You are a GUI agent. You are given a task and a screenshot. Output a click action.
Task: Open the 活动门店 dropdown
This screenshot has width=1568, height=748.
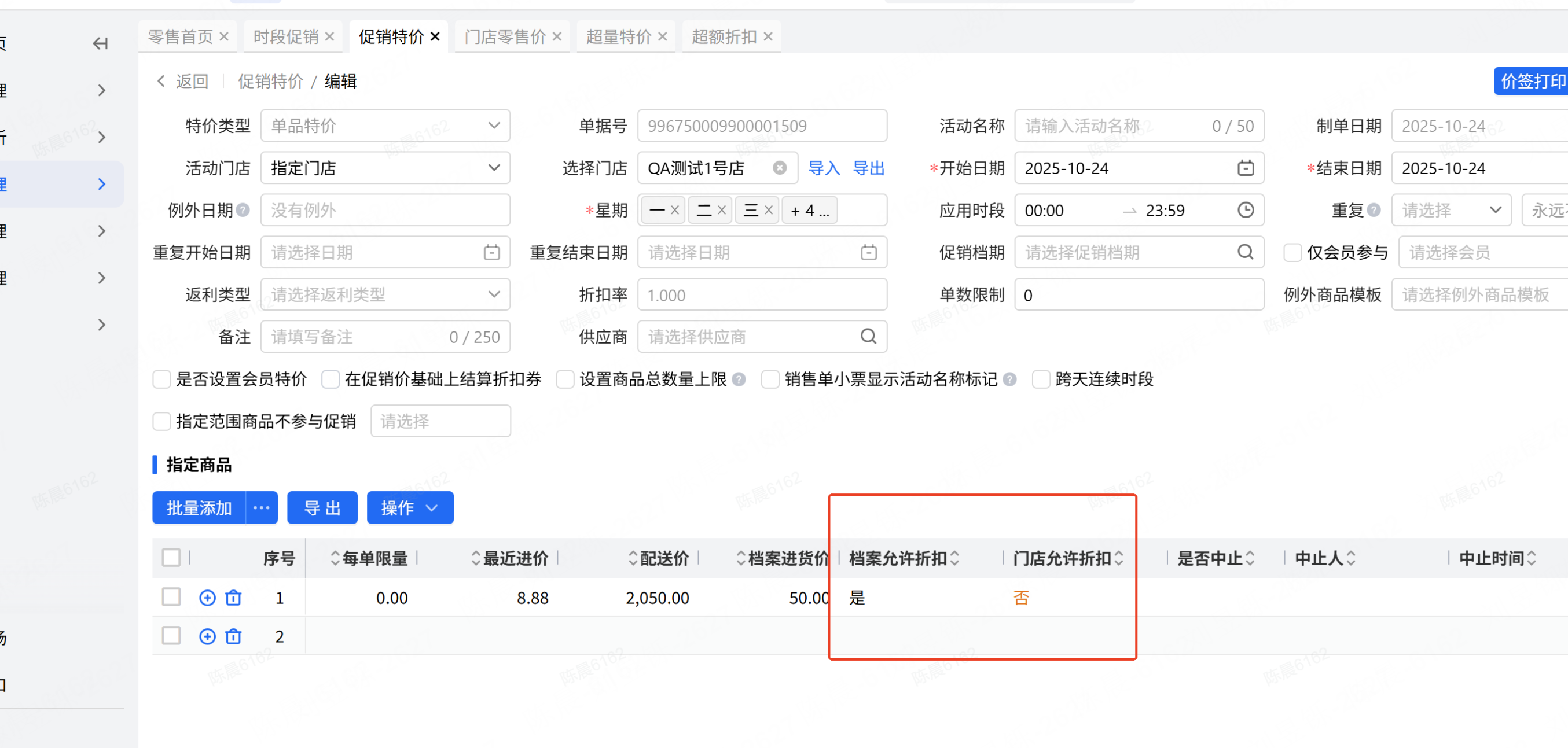[x=385, y=168]
